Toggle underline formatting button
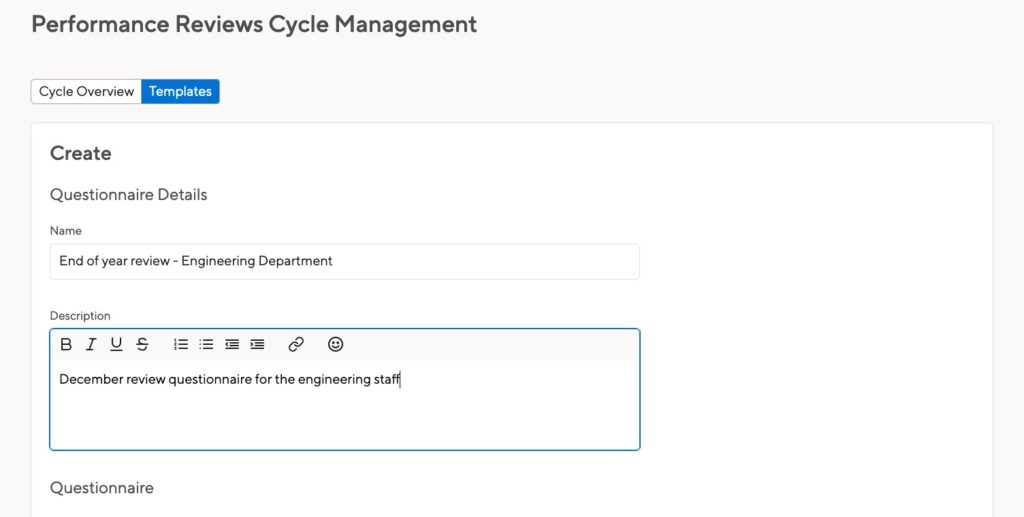The width and height of the screenshot is (1024, 517). click(116, 345)
